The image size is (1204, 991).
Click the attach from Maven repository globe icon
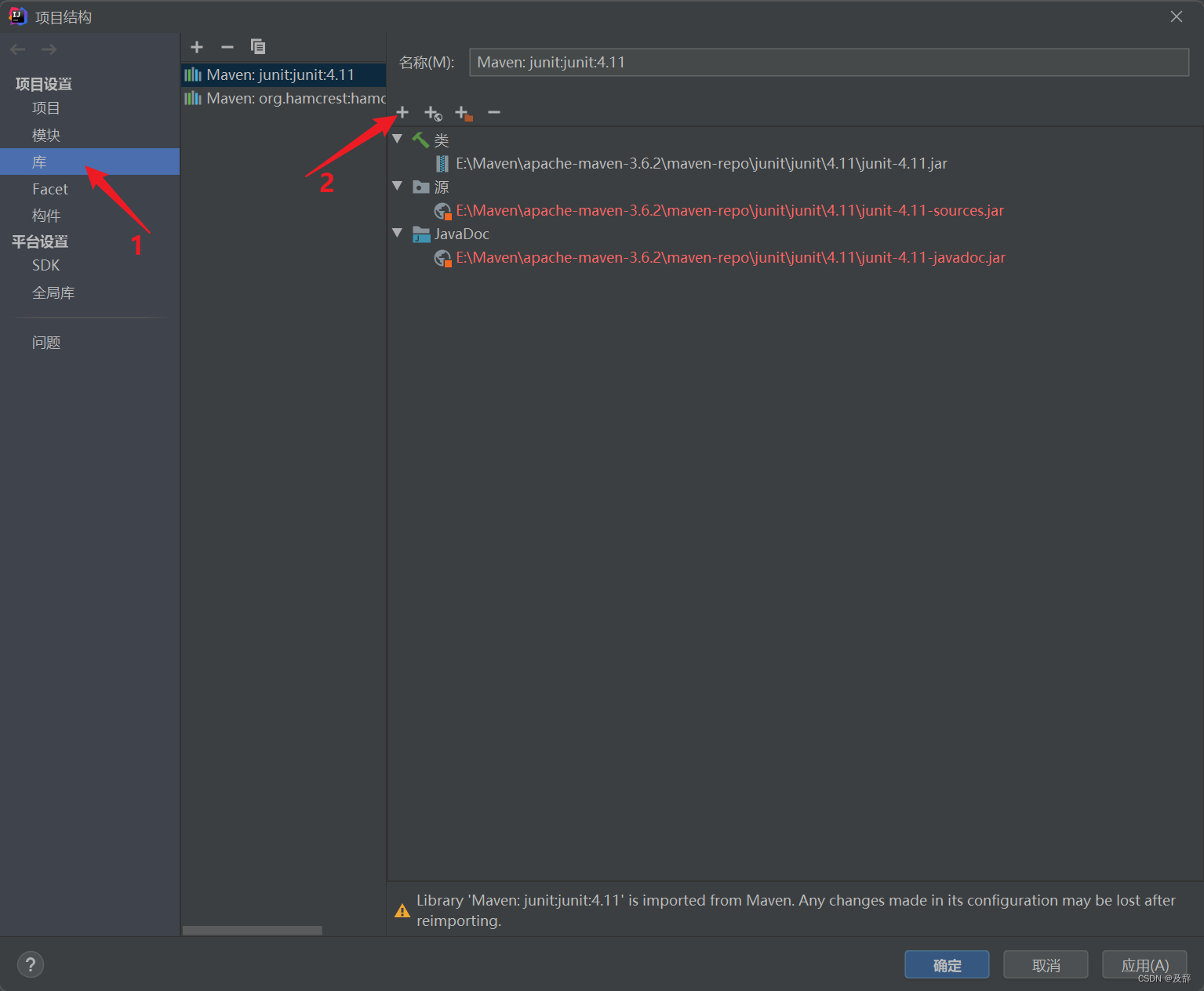[x=433, y=112]
